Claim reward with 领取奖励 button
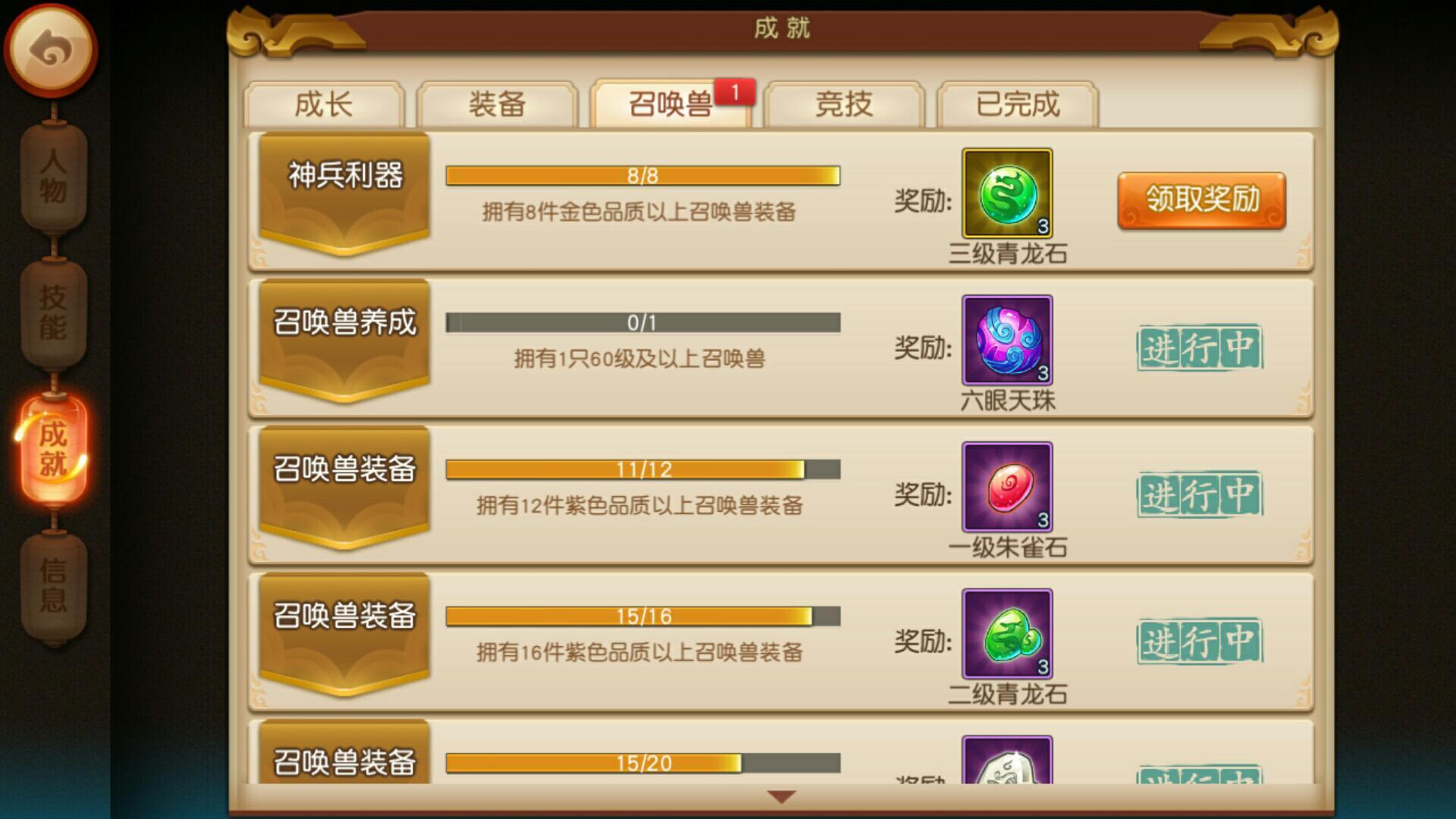Image resolution: width=1456 pixels, height=819 pixels. pyautogui.click(x=1201, y=200)
